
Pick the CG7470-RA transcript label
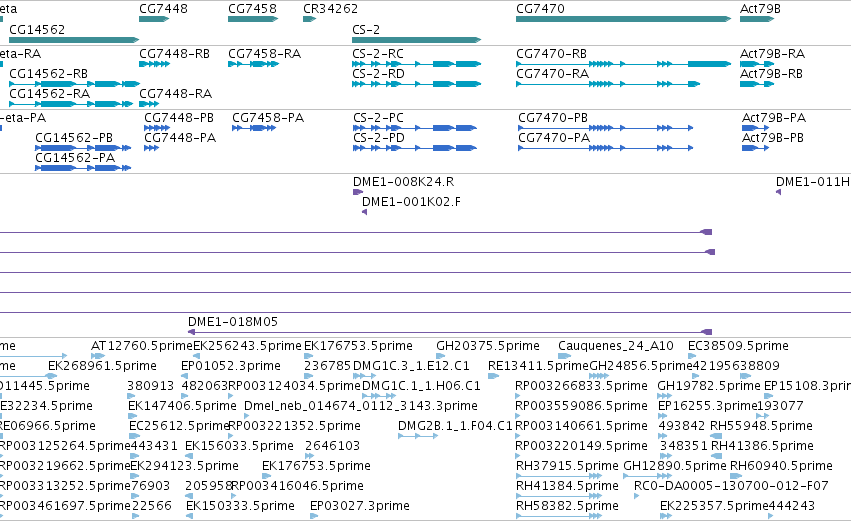pos(552,74)
